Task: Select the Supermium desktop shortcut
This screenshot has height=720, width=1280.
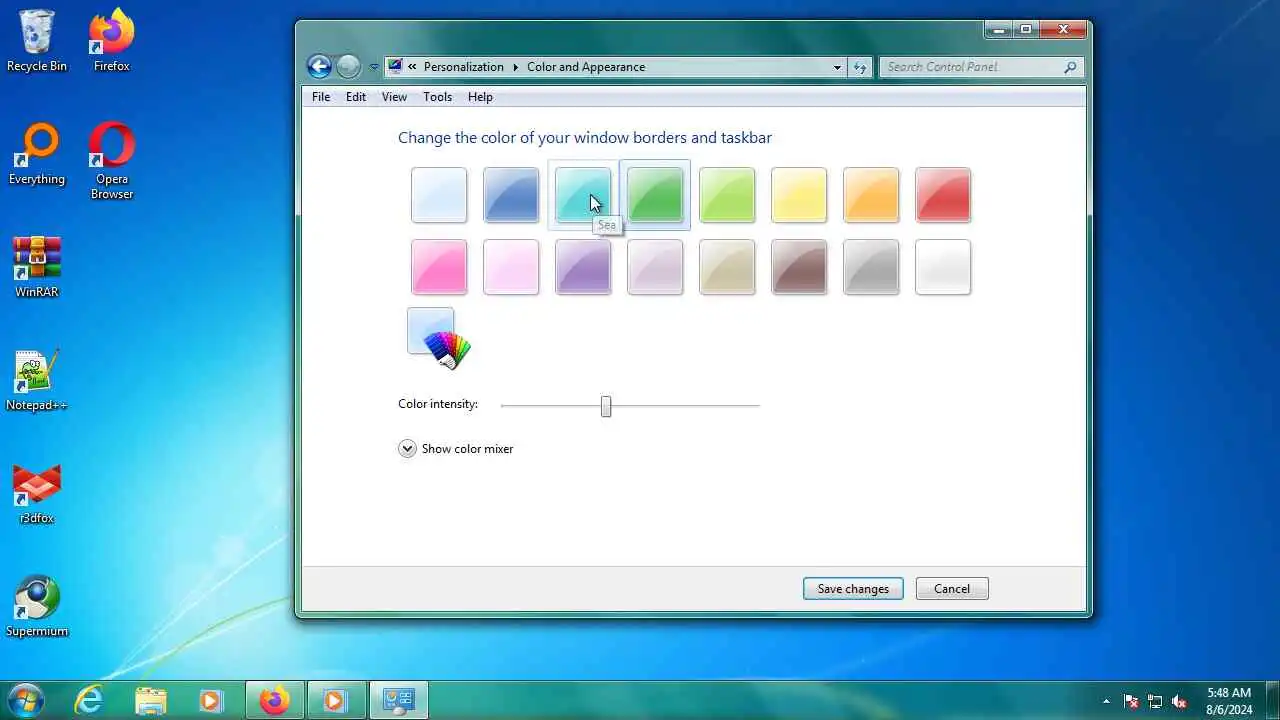Action: 37,606
